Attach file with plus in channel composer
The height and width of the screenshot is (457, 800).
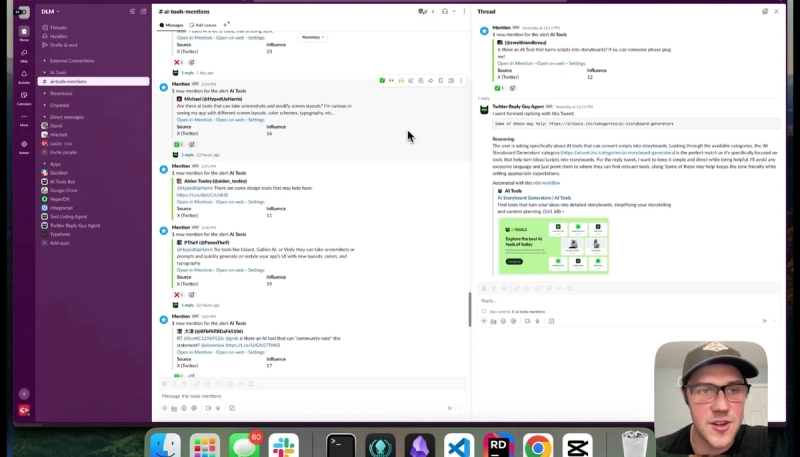coord(164,408)
